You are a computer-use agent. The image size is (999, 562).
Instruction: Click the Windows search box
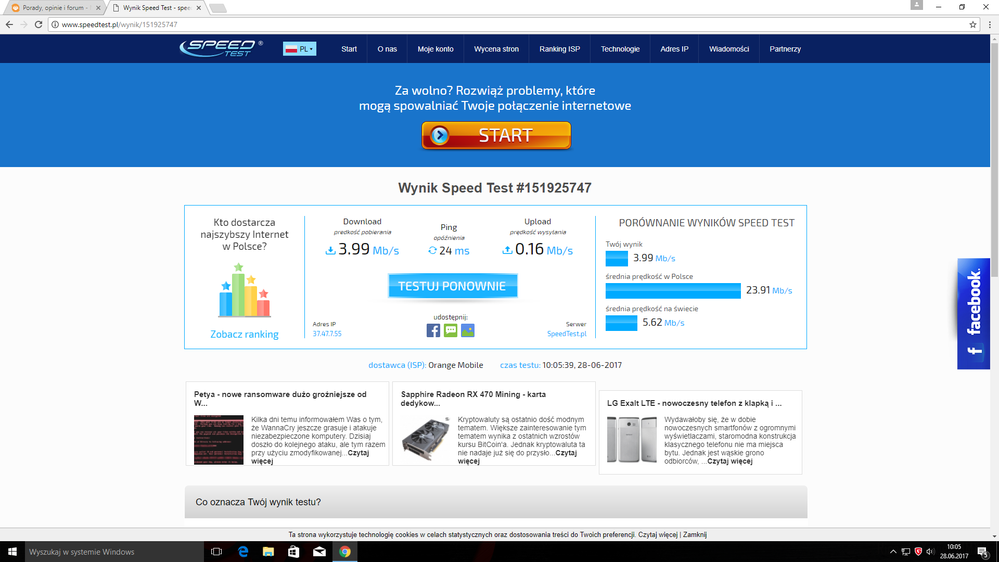tap(113, 552)
